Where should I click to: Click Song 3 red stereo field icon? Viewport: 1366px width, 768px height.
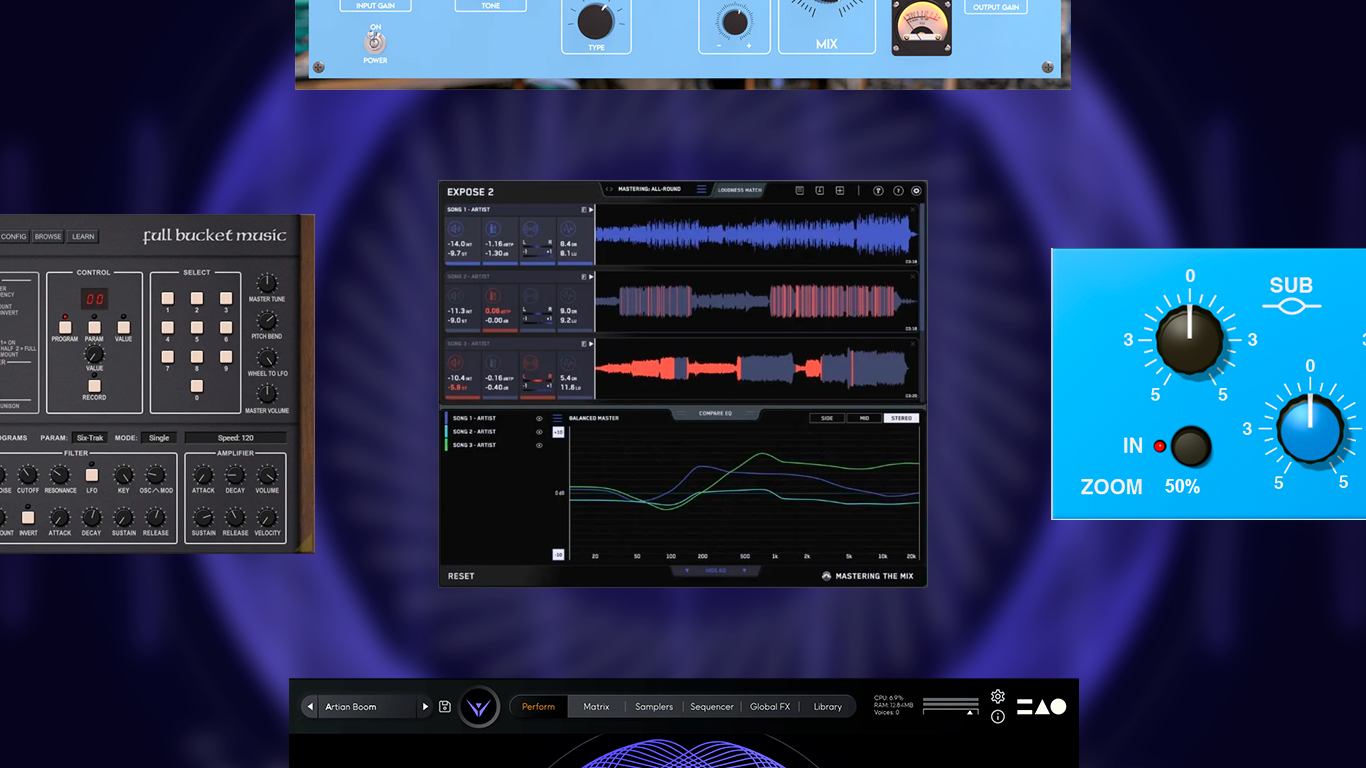click(530, 363)
